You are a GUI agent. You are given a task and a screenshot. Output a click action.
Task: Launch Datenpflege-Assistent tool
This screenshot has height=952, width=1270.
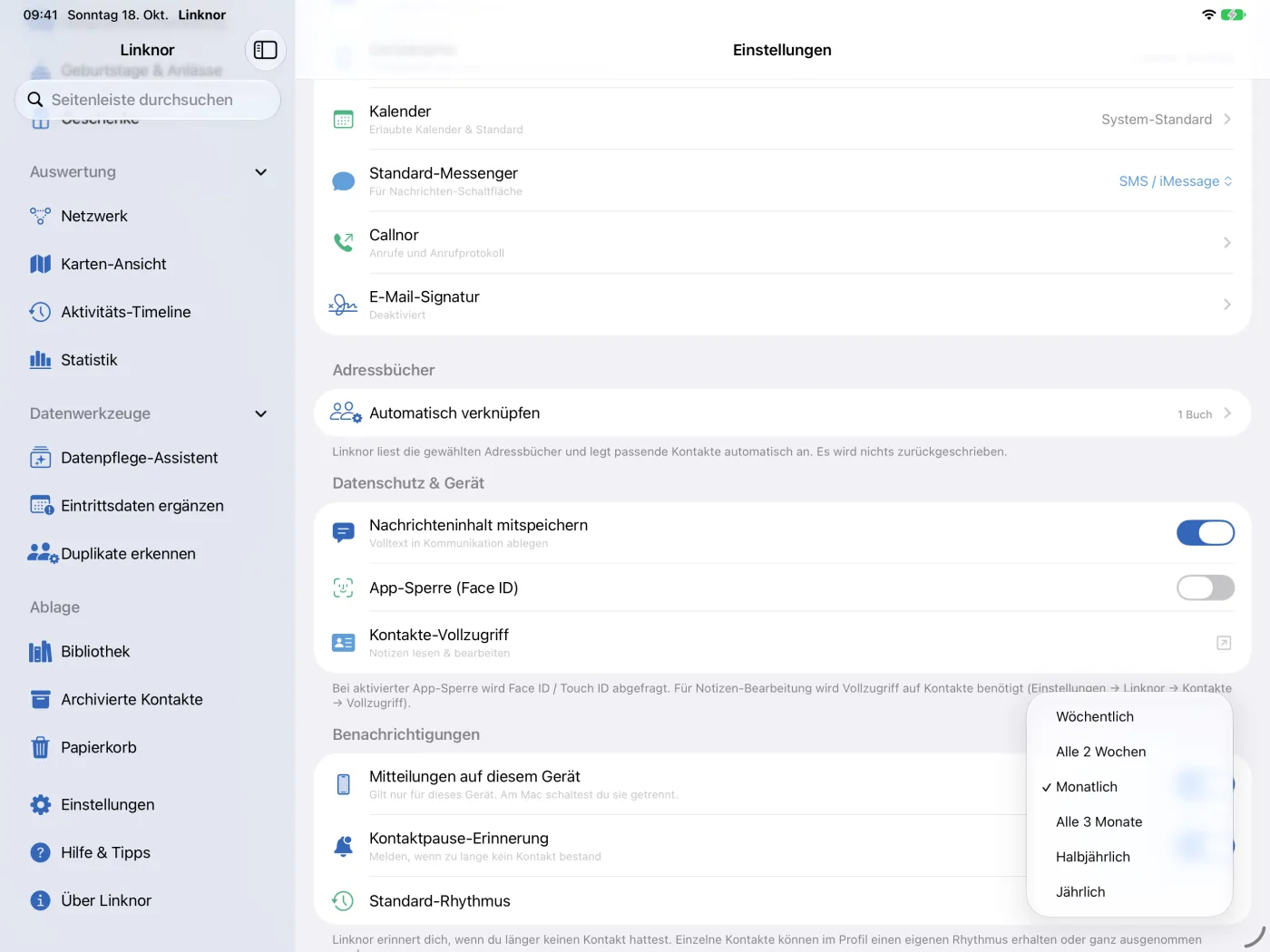click(147, 458)
